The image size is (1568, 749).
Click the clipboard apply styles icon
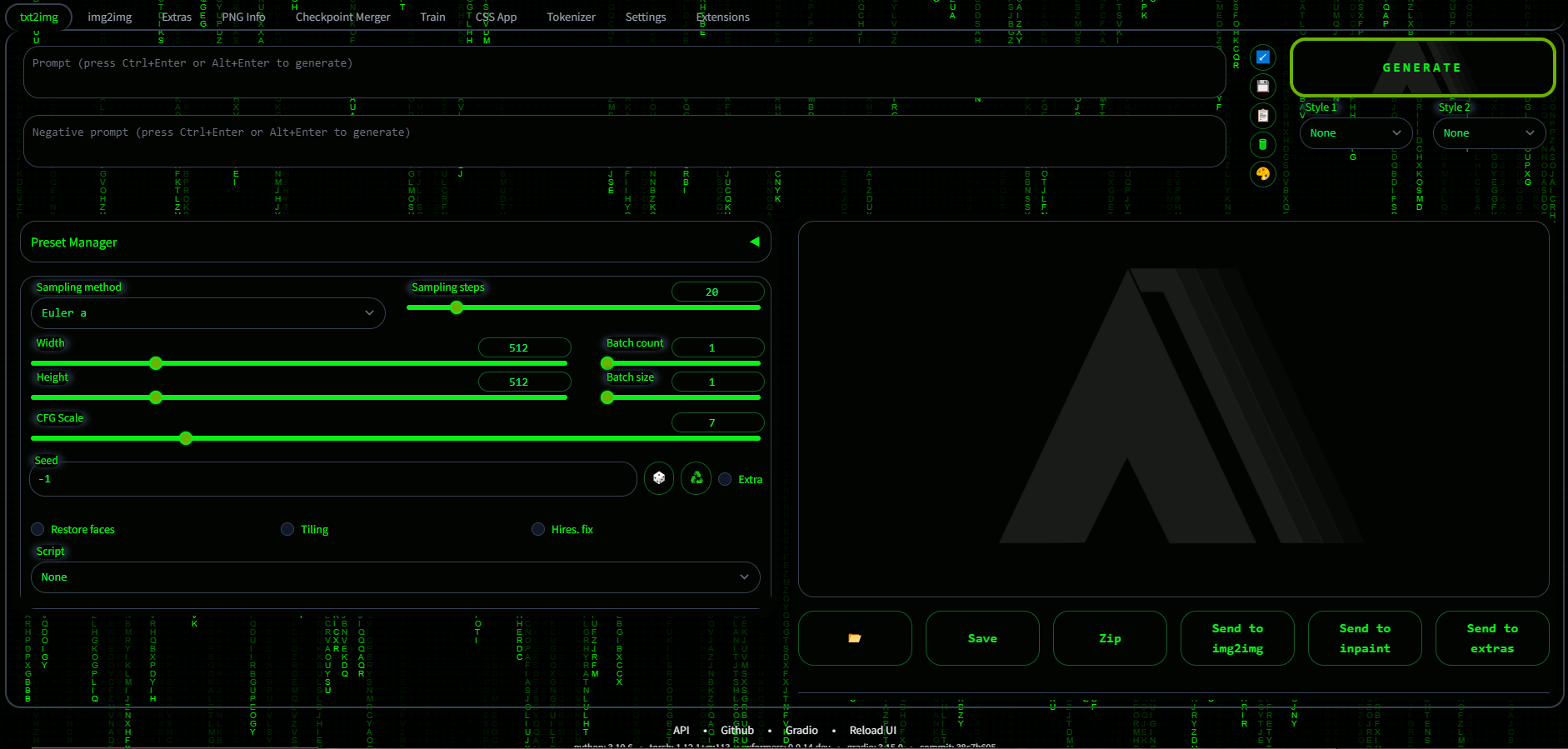click(x=1263, y=116)
